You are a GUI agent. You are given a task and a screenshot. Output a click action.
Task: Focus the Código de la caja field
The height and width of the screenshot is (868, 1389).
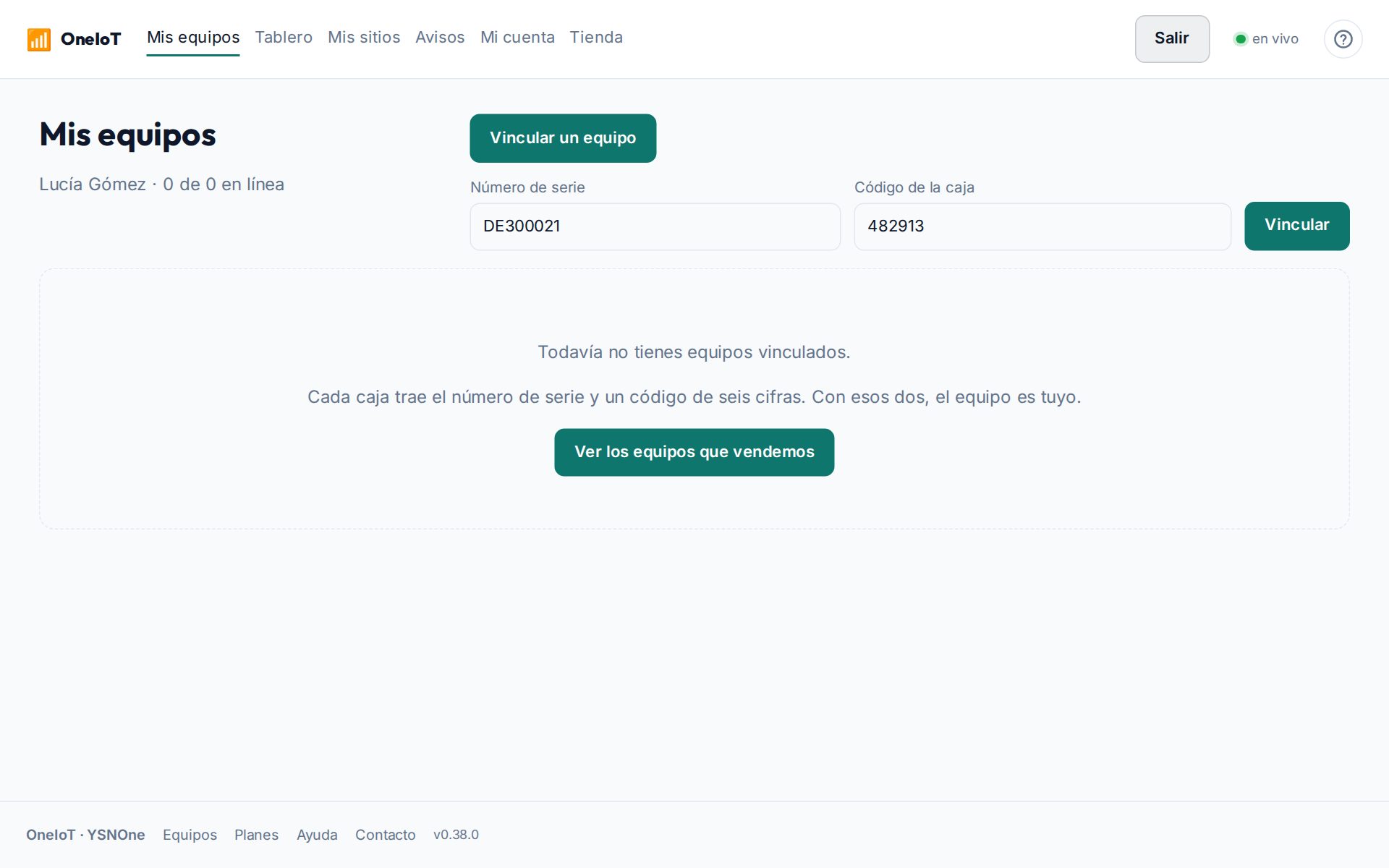(x=1042, y=226)
